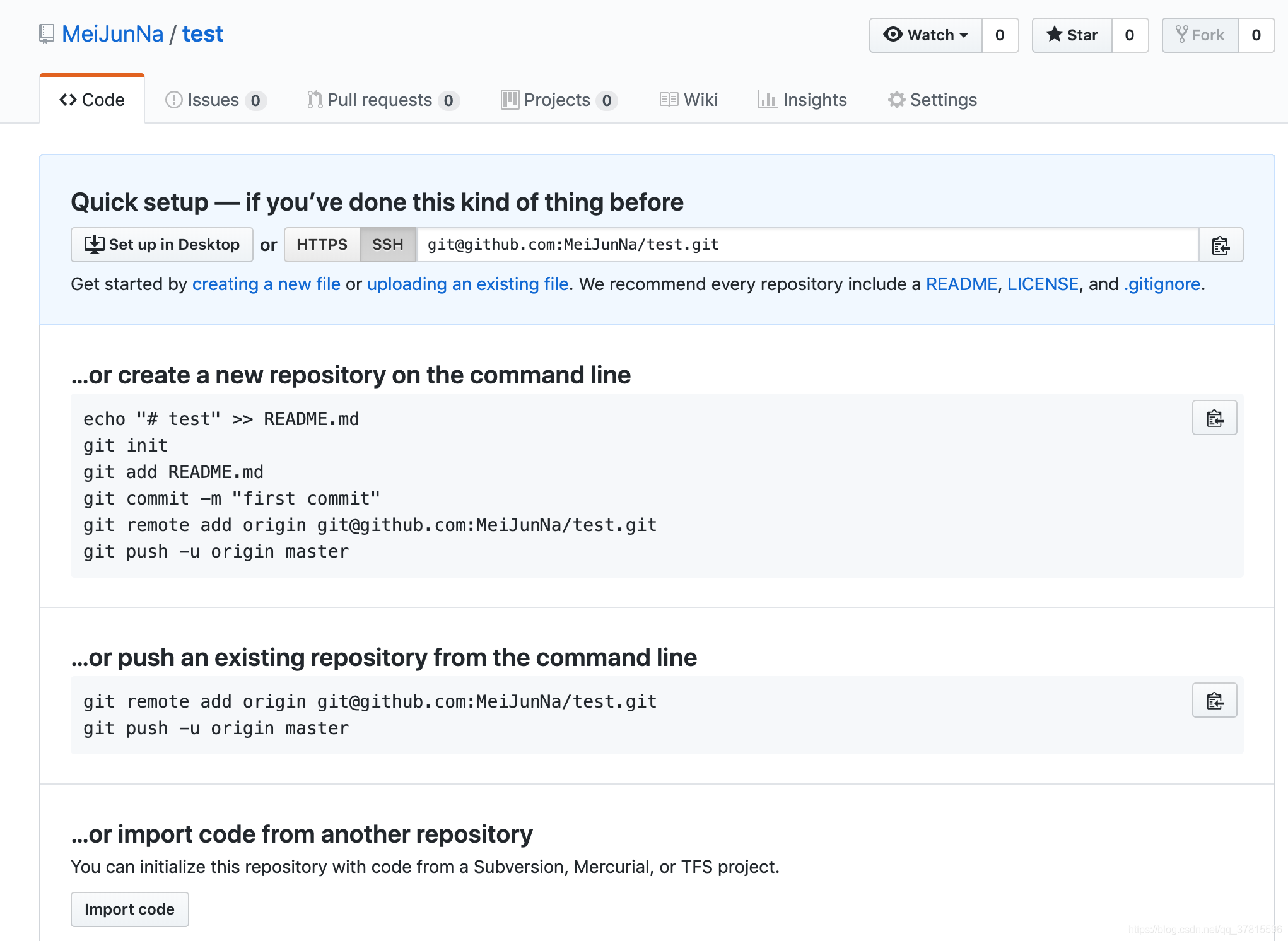Switch to the Code tab

click(92, 100)
